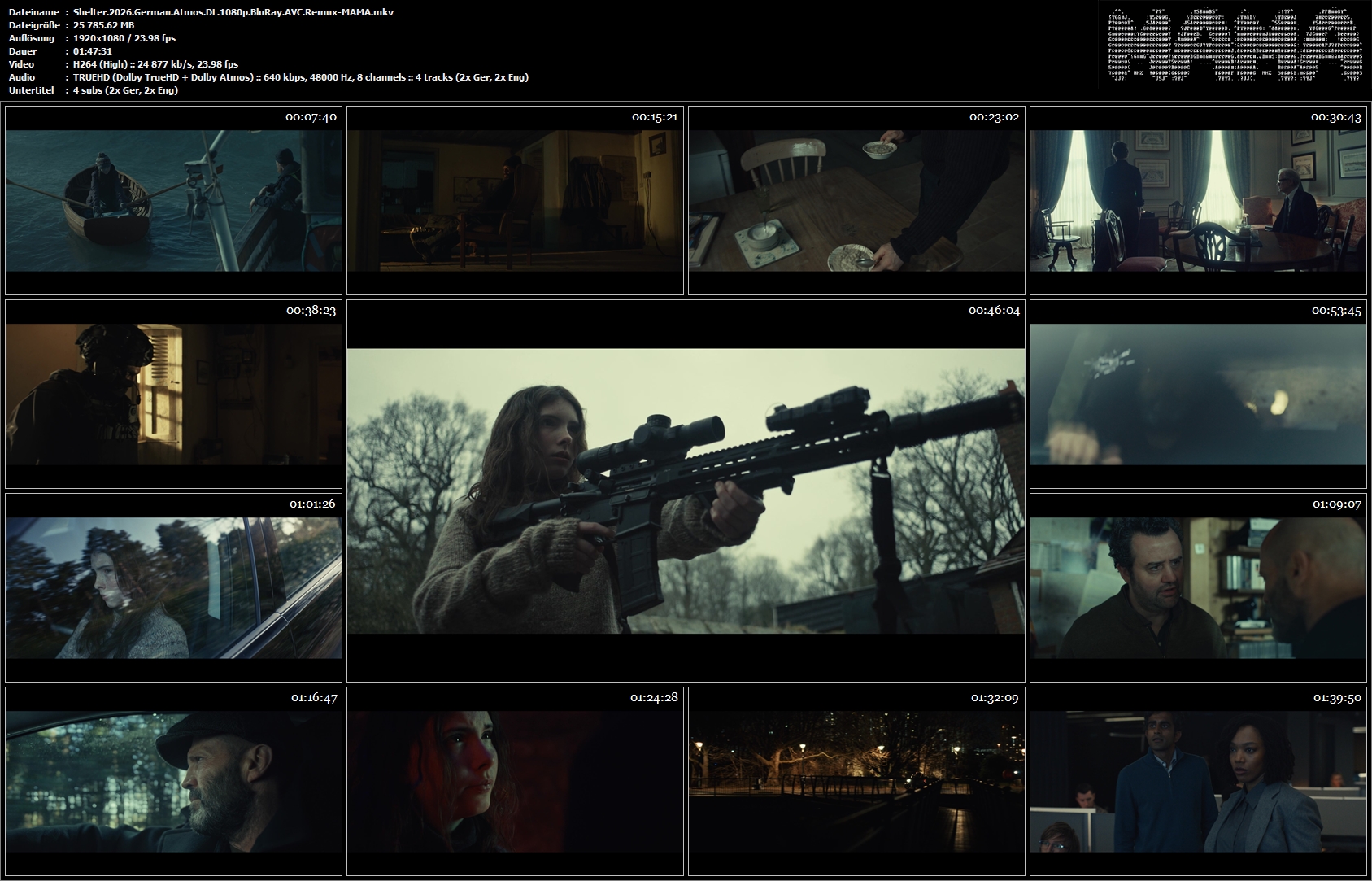Screen dimensions: 1372x881
Task: Click the file size value 25 785.62 MB
Action: click(x=104, y=25)
